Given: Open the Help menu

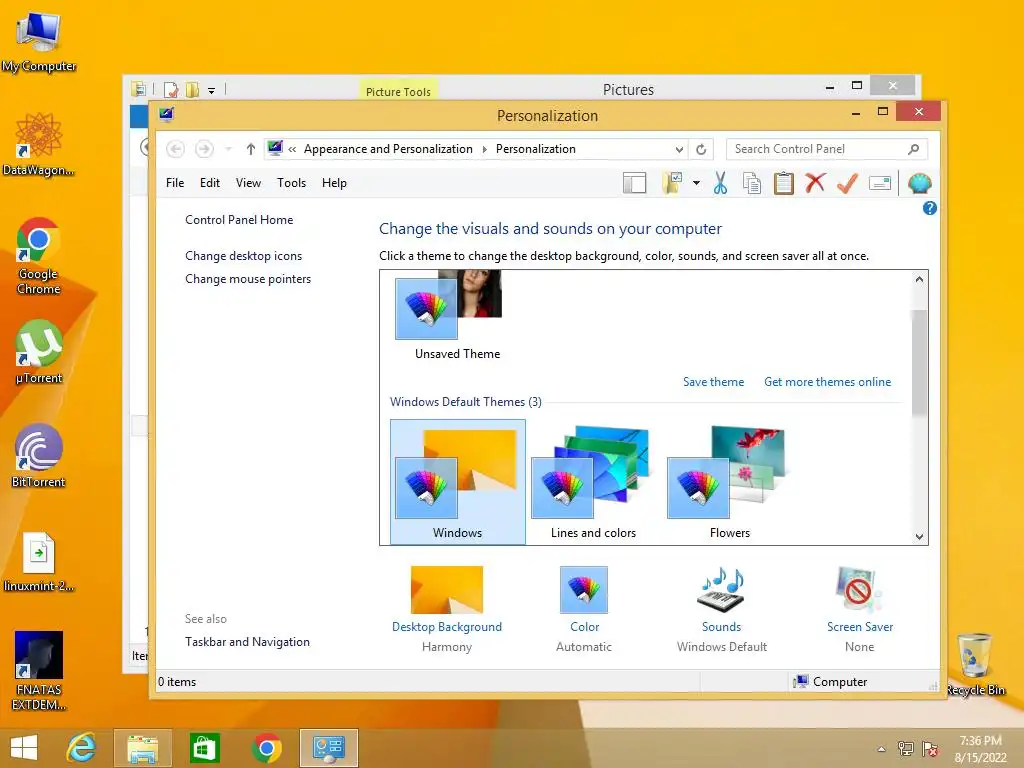Looking at the screenshot, I should pos(334,183).
